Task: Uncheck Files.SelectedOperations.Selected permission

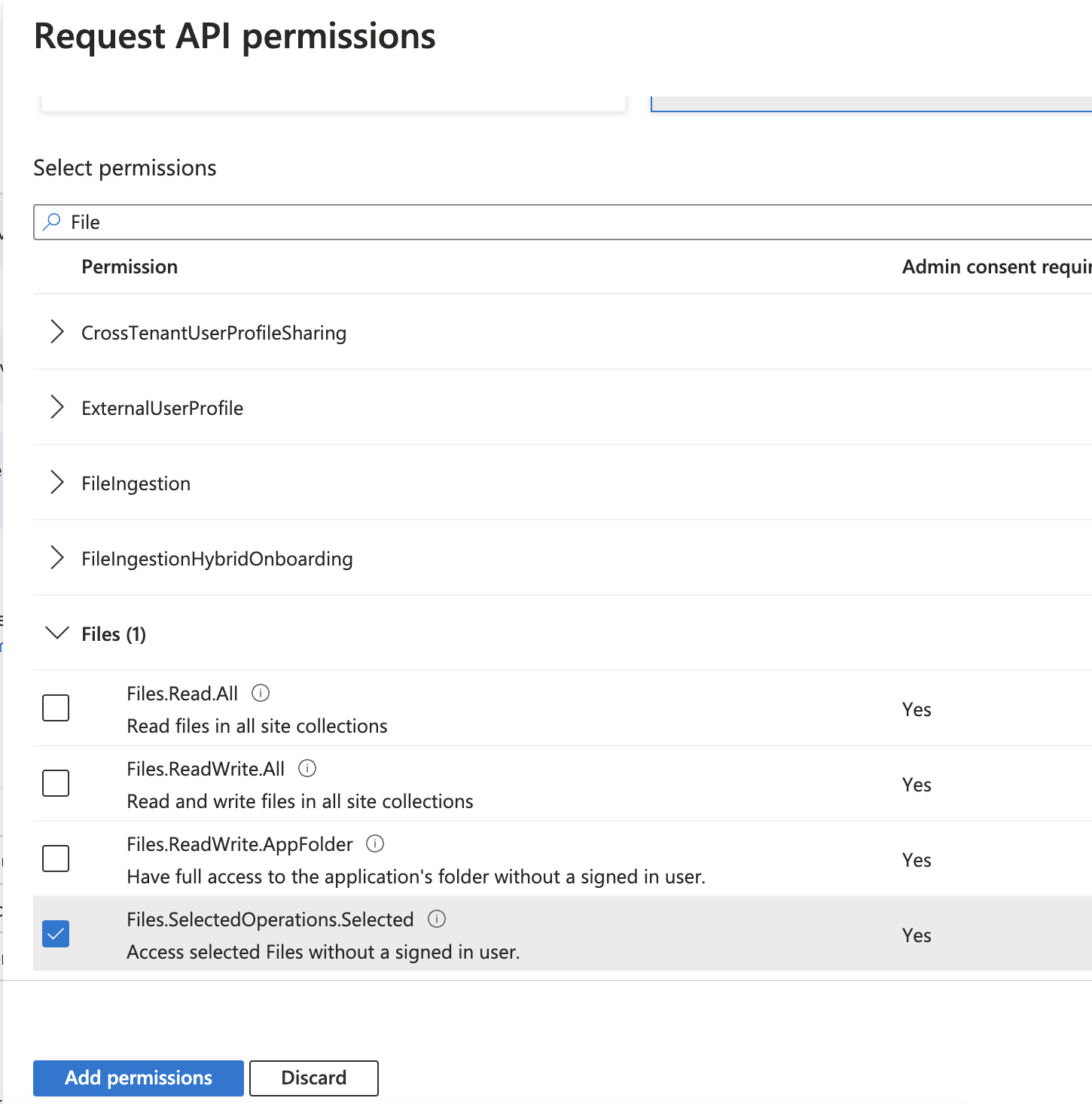Action: (56, 934)
